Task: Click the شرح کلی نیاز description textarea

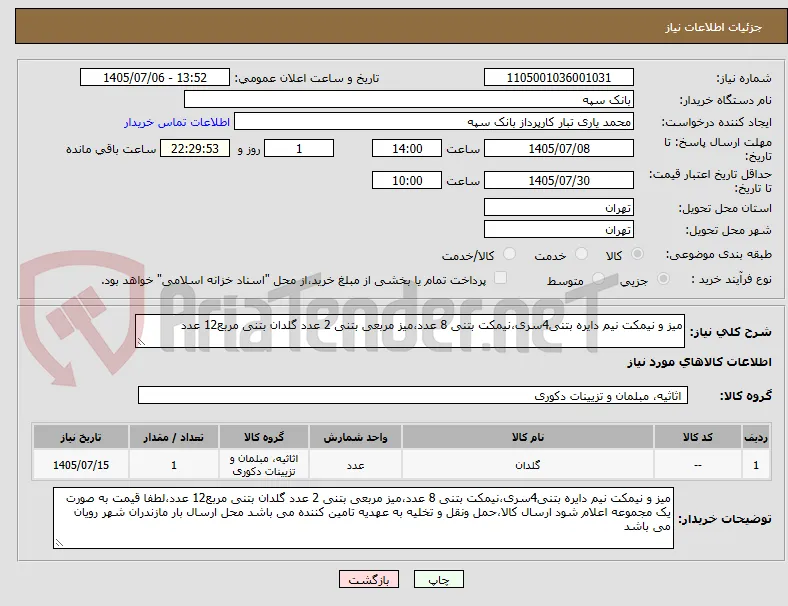Action: click(410, 331)
